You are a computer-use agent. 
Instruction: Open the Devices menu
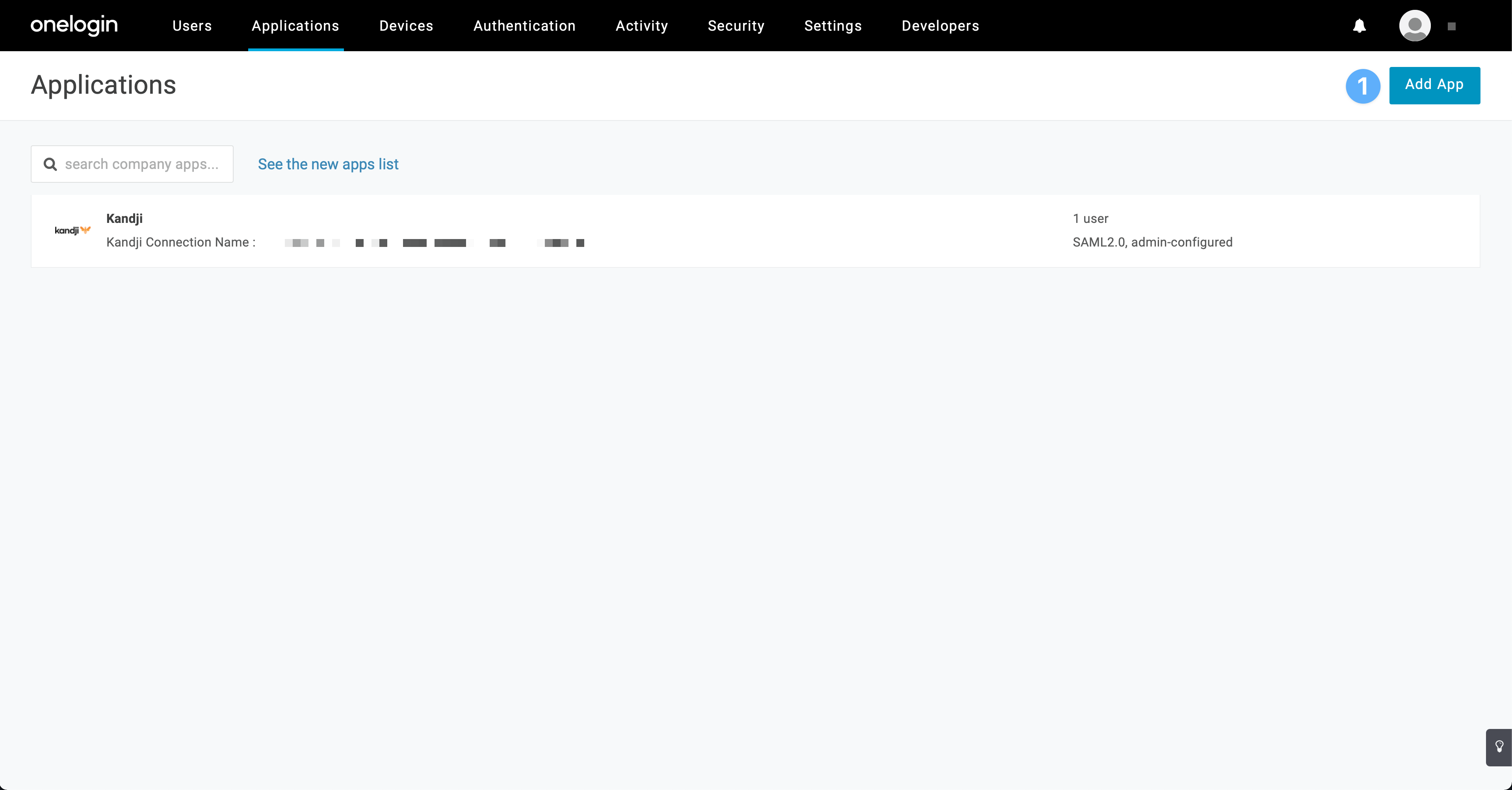[x=406, y=26]
